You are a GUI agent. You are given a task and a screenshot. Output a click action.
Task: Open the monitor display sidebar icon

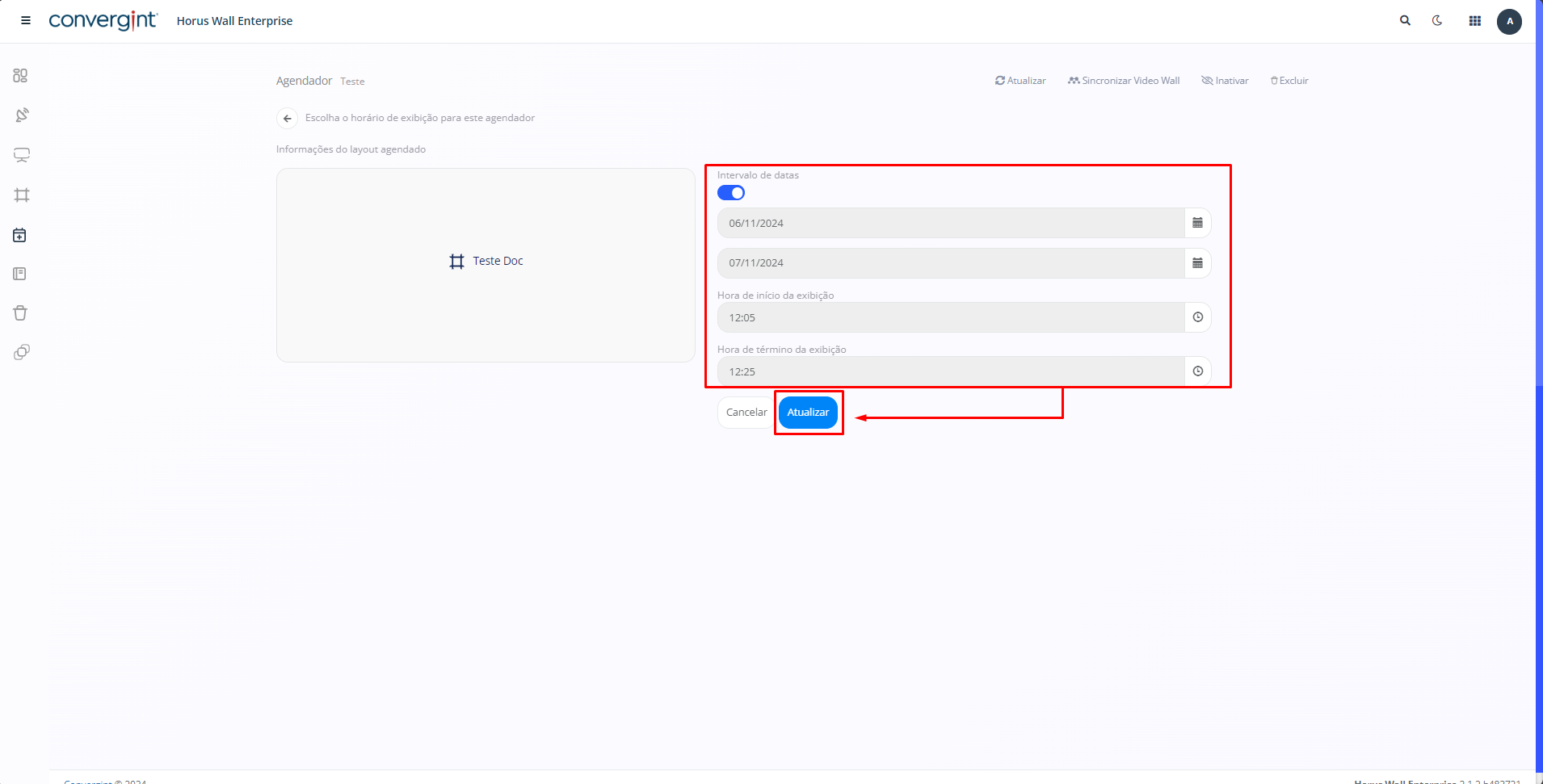[22, 155]
